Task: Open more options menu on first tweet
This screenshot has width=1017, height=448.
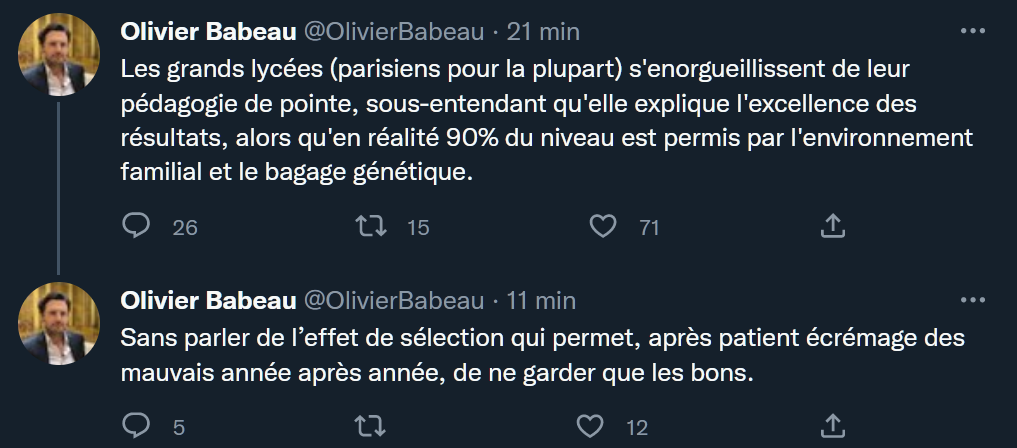Action: pos(972,31)
